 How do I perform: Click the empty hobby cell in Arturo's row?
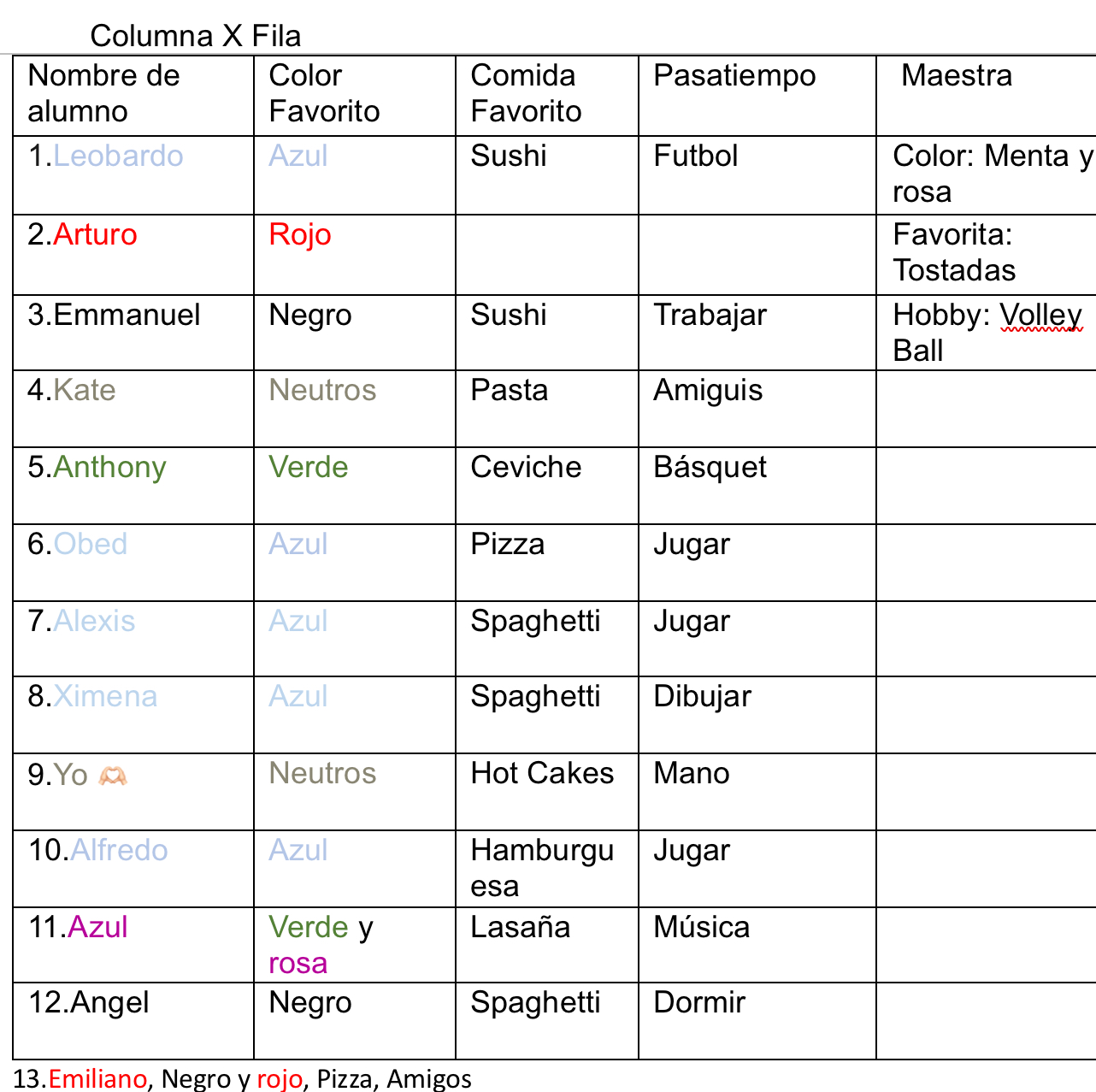(x=757, y=254)
